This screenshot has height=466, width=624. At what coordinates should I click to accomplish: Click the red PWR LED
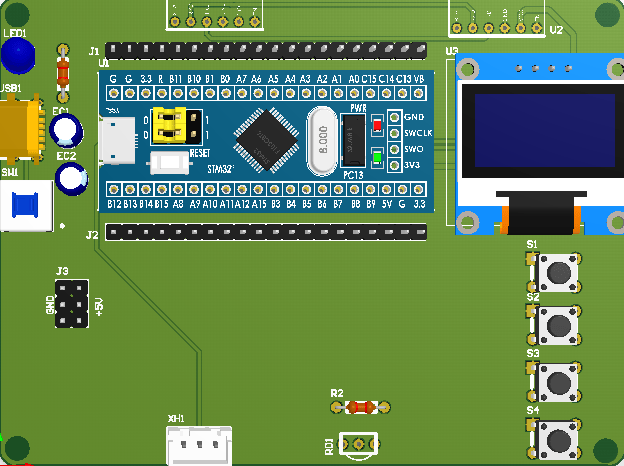click(377, 126)
